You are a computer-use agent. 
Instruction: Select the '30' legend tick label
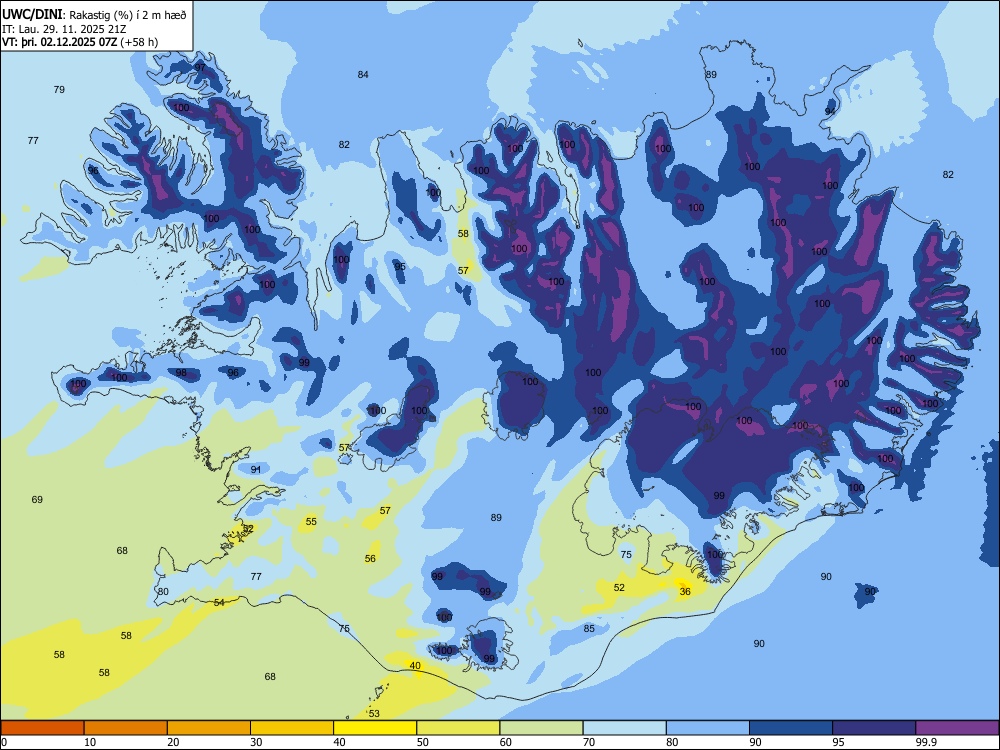pos(256,742)
